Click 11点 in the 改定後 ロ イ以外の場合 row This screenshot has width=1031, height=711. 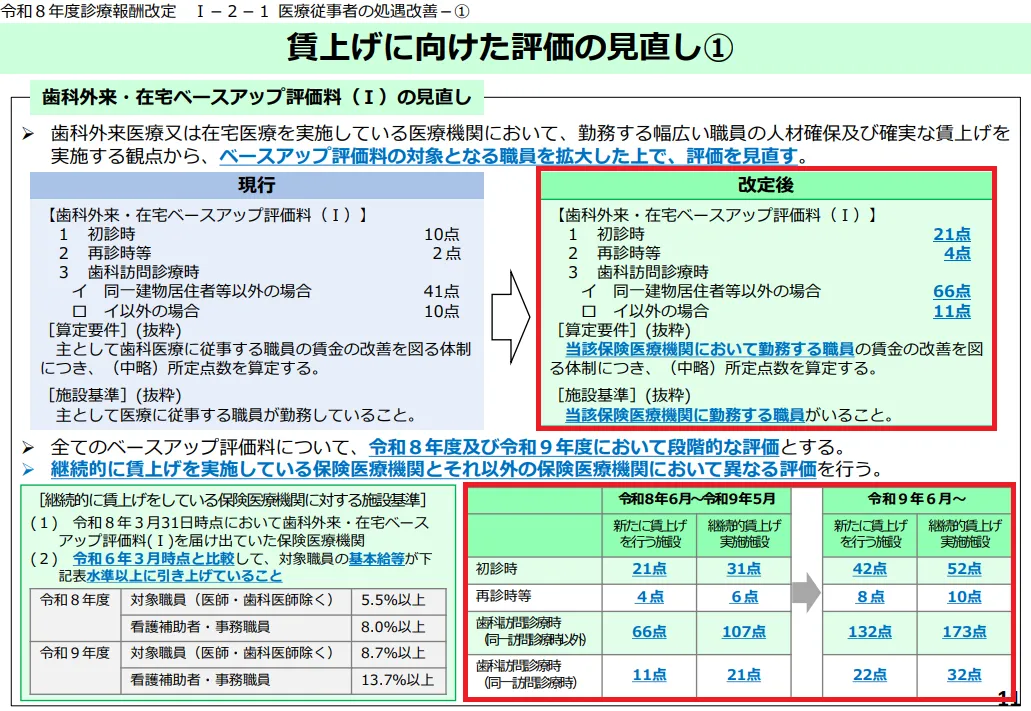pyautogui.click(x=951, y=311)
